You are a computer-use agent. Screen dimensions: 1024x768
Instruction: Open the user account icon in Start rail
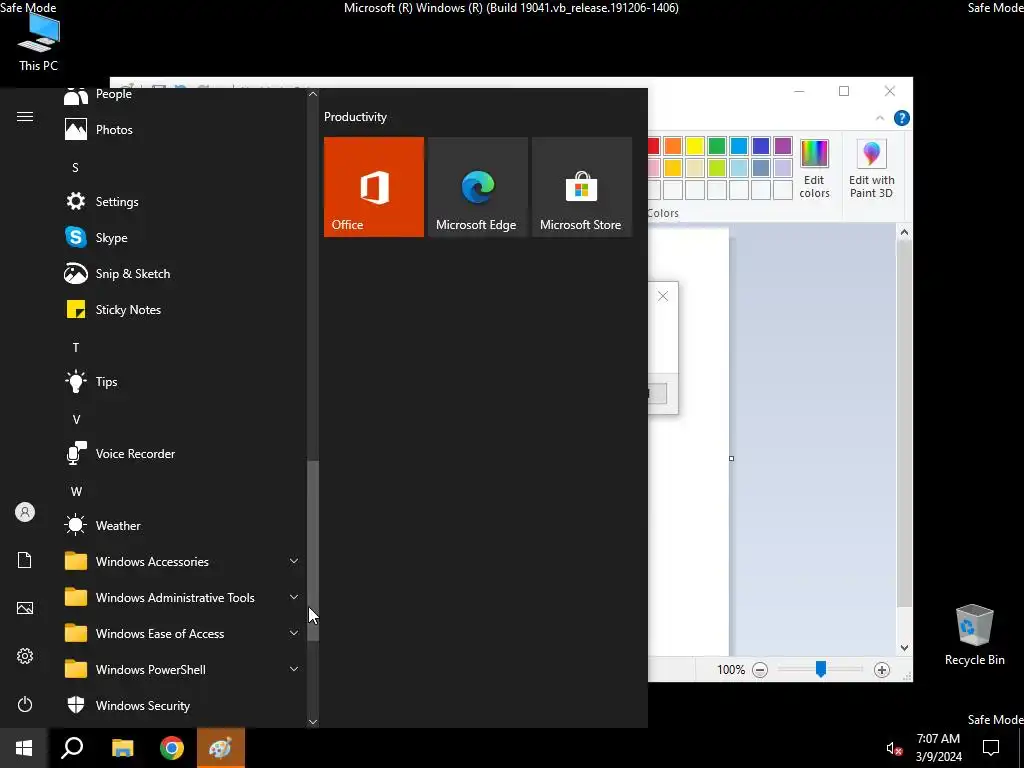point(25,512)
